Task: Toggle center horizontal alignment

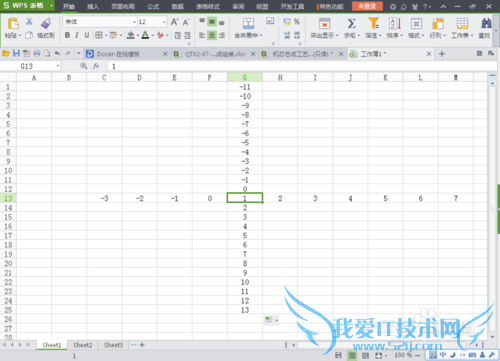Action: [212, 35]
